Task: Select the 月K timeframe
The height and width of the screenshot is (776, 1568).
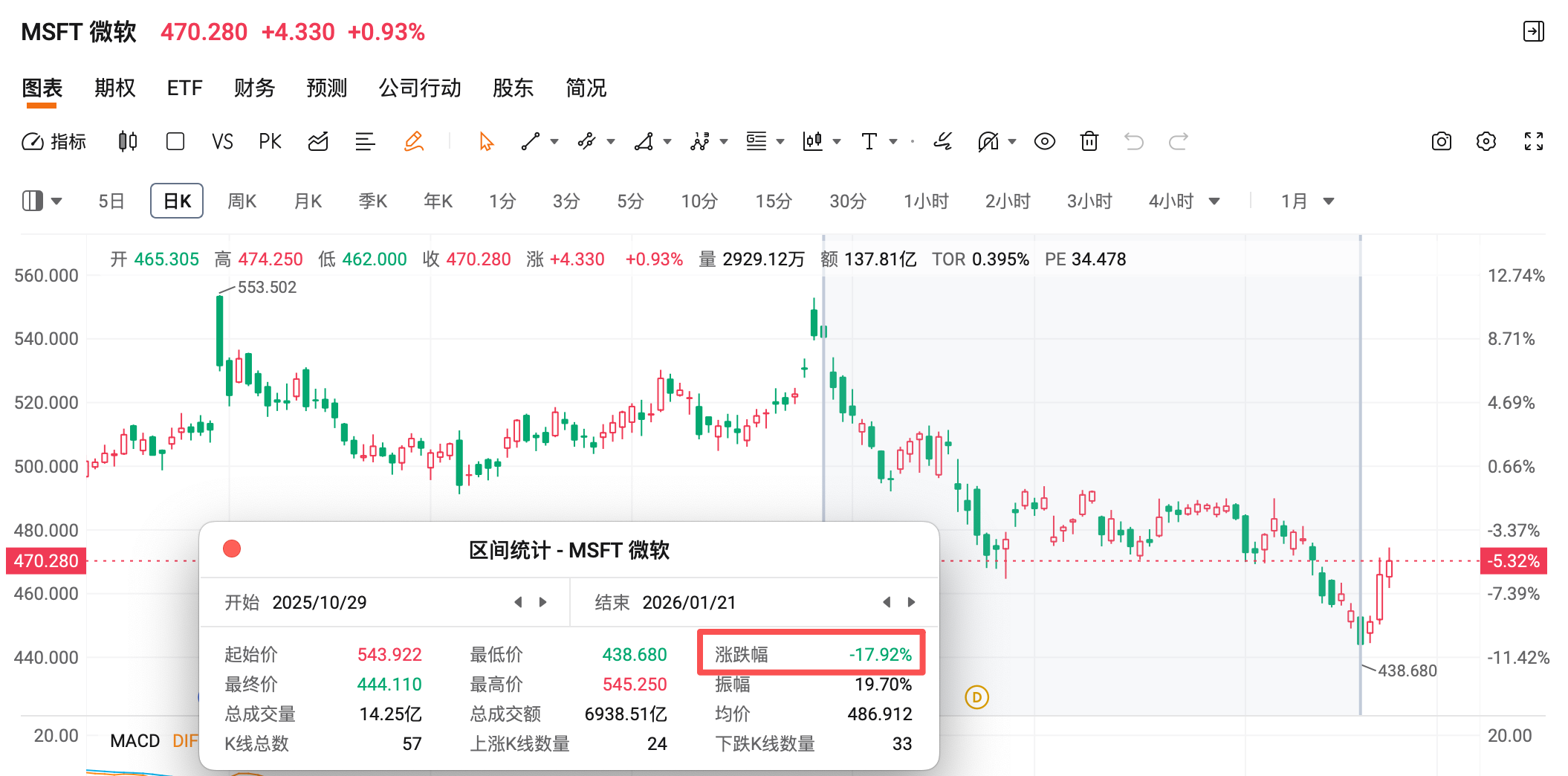Action: pos(308,201)
